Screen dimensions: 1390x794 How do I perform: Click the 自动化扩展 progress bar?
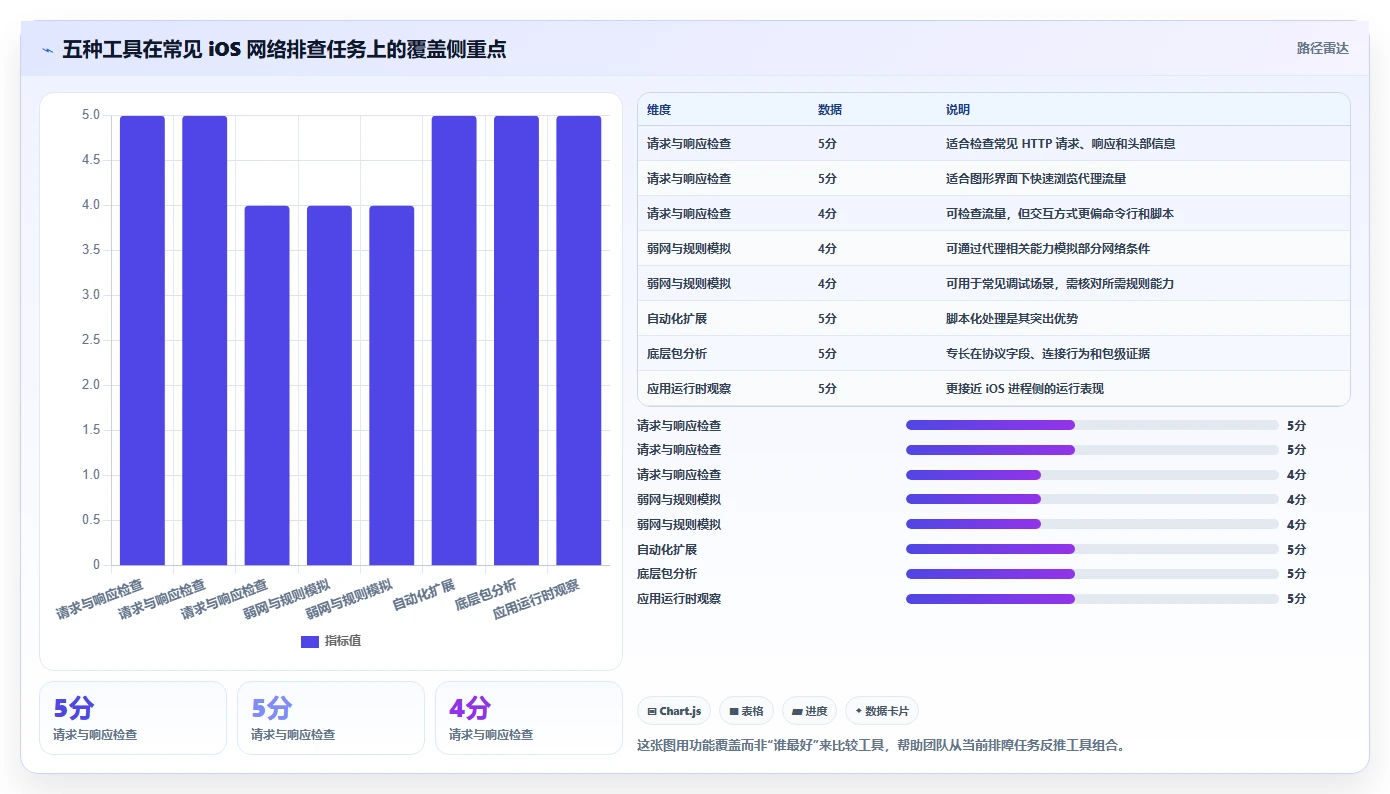[x=1092, y=549]
